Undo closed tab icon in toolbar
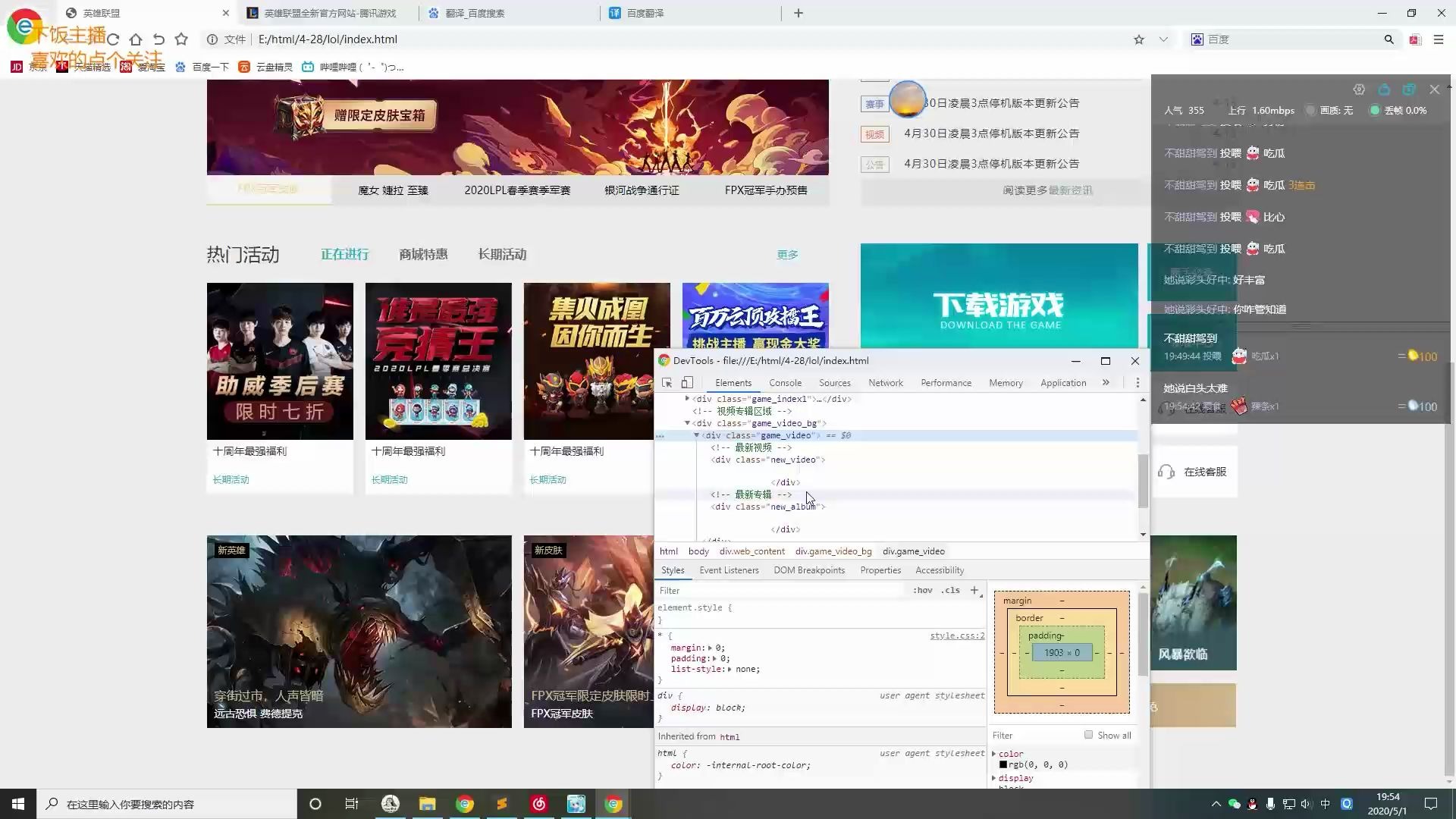This screenshot has height=819, width=1456. pos(158,39)
